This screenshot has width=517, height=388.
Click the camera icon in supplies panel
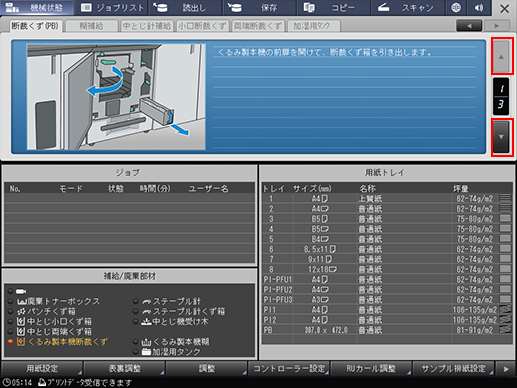click(21, 292)
